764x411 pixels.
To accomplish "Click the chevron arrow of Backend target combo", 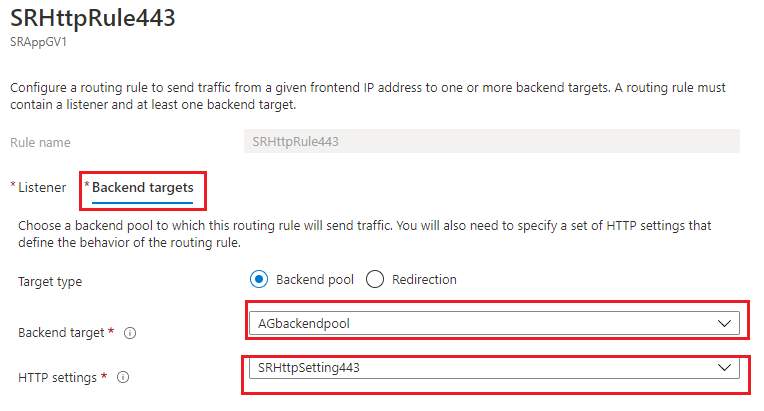I will [726, 323].
